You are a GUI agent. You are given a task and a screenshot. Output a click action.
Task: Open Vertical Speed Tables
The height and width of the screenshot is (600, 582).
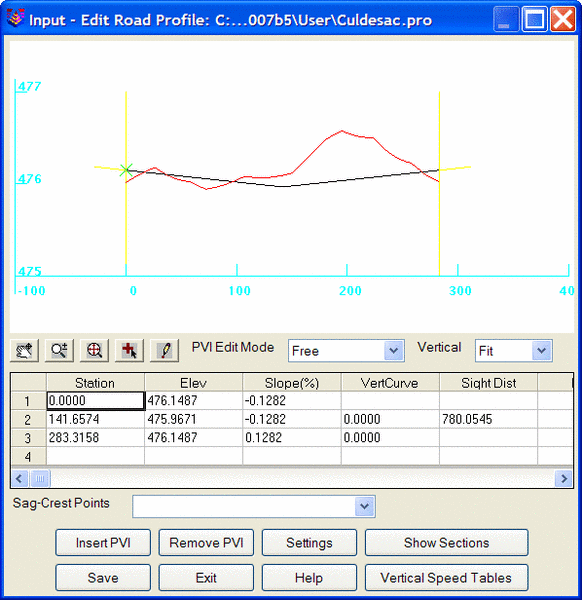[447, 577]
